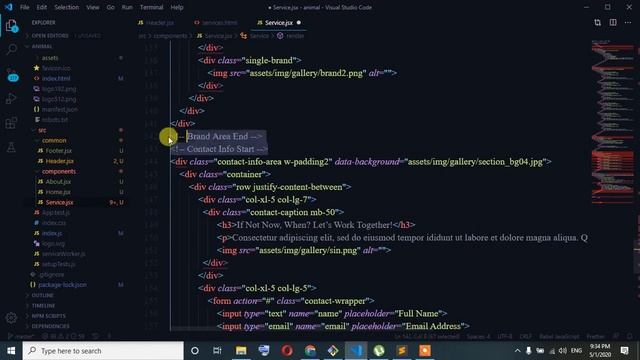This screenshot has height=360, width=640.
Task: Click the VS Code logo in title bar
Action: [8, 7]
